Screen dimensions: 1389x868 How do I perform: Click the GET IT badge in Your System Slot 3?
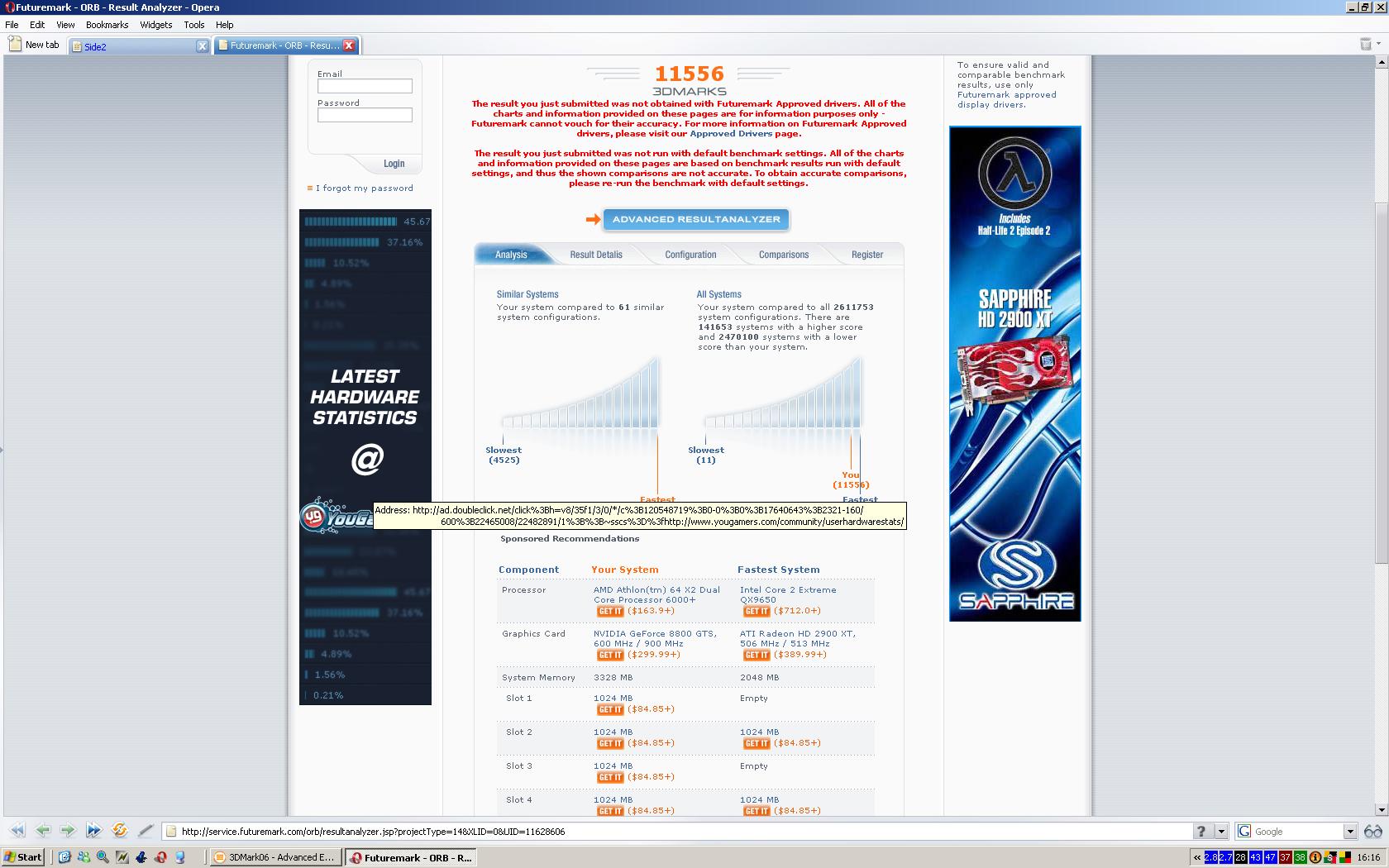tap(610, 778)
